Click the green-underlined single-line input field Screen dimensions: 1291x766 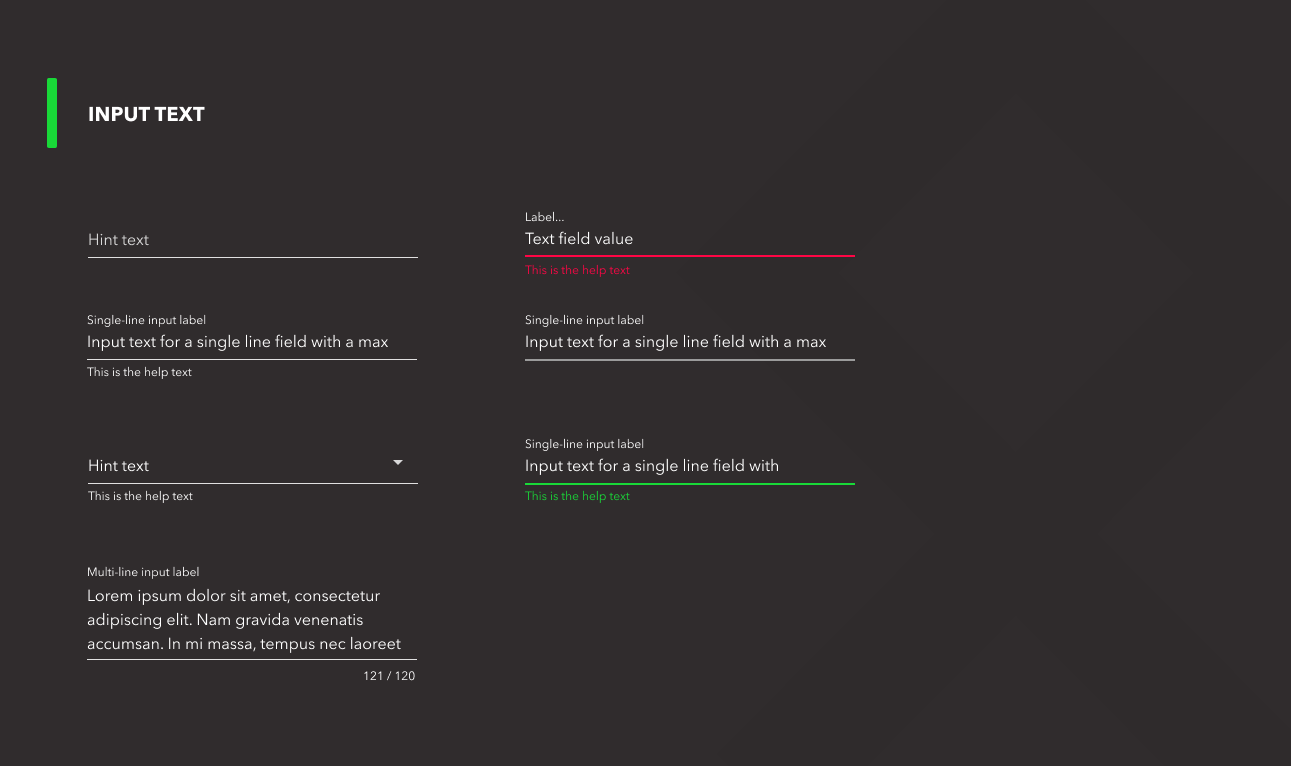[x=689, y=466]
